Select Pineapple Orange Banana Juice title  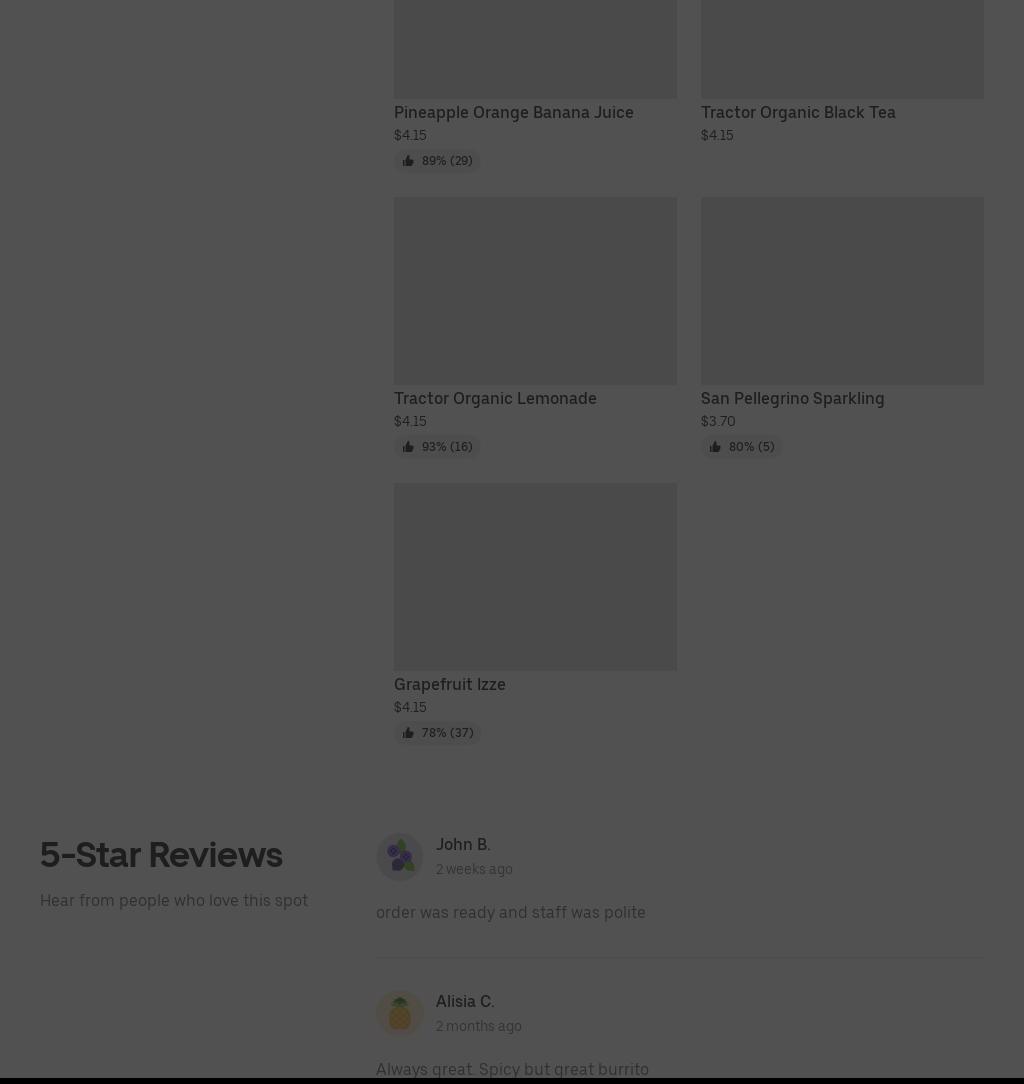tap(514, 112)
